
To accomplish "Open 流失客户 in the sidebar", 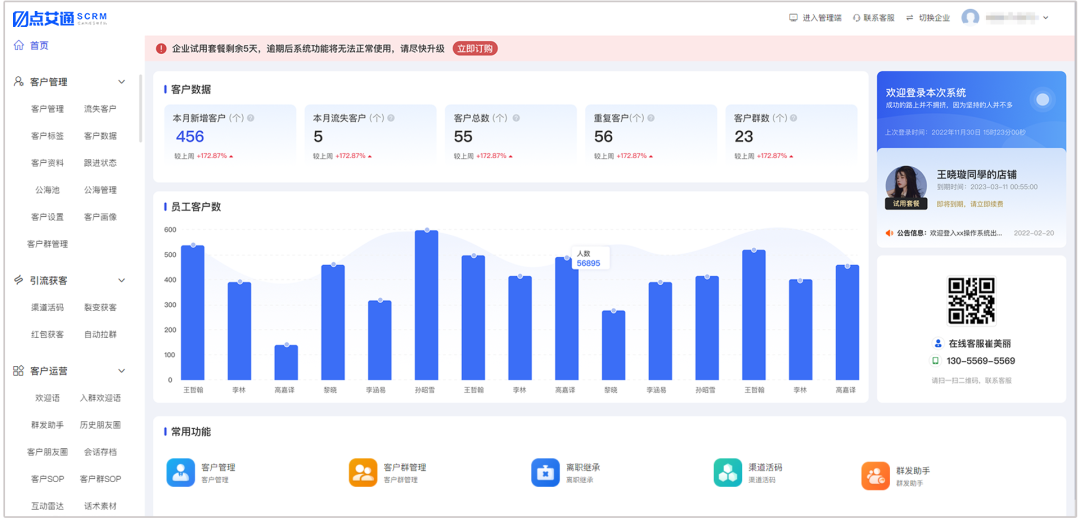I will pos(101,109).
